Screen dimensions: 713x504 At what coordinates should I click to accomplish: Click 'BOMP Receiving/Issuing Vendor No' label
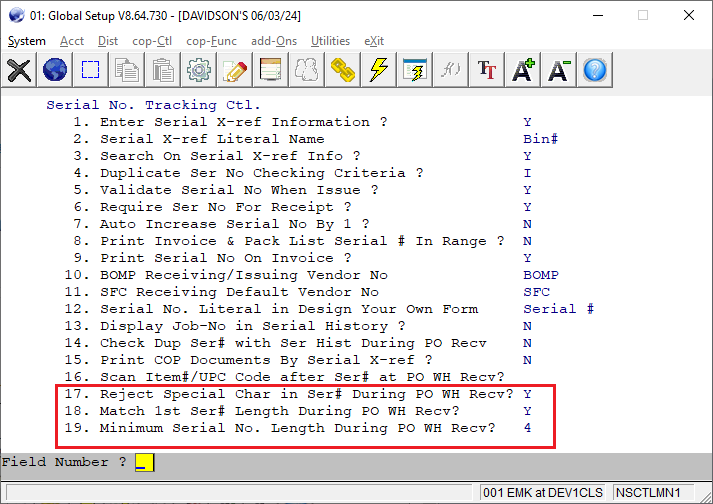coord(244,275)
